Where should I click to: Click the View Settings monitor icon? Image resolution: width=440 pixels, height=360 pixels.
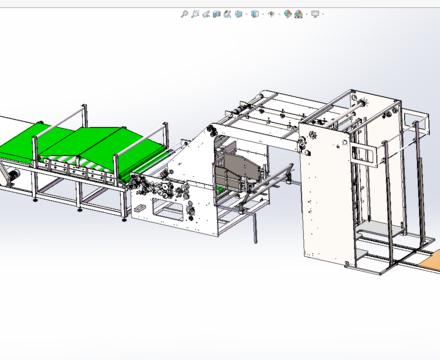[x=315, y=14]
